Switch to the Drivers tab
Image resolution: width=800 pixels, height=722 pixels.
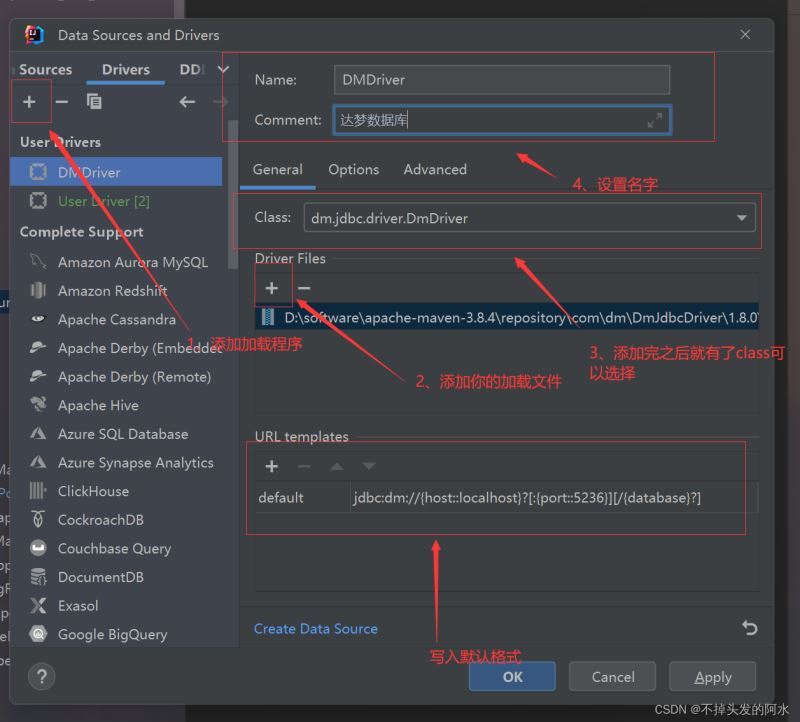(126, 69)
